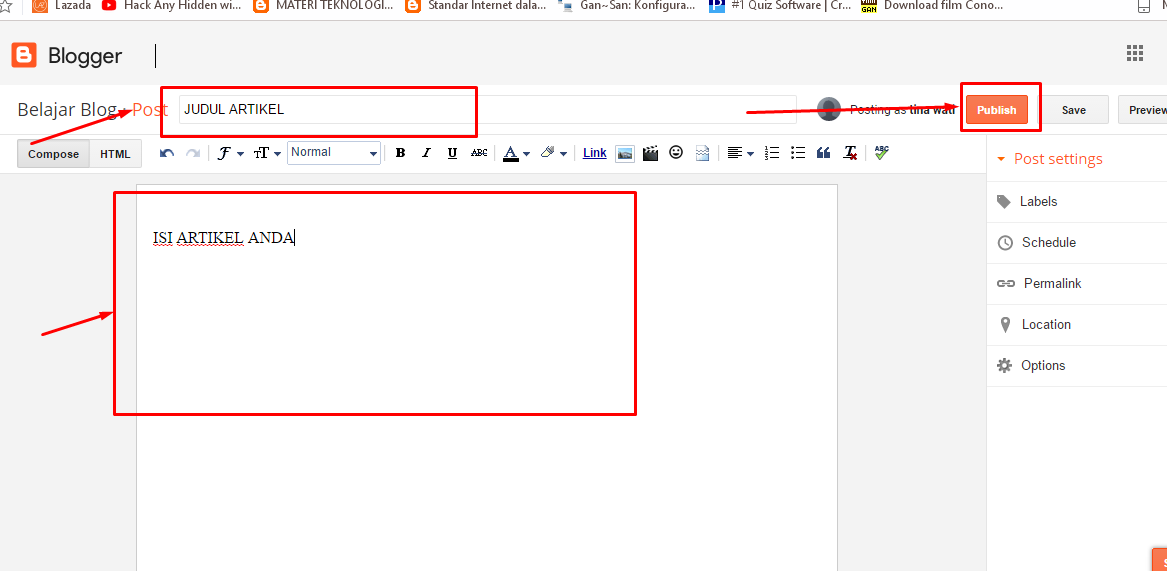Redo the last edit
This screenshot has width=1167, height=571.
193,153
